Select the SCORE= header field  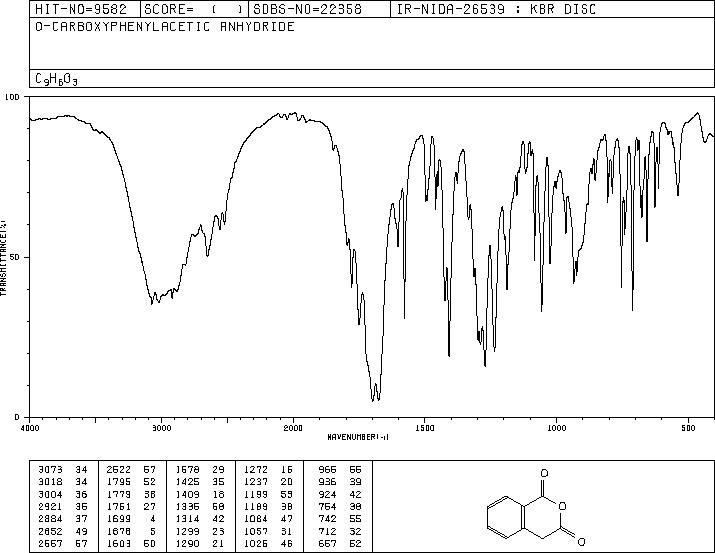tap(194, 9)
